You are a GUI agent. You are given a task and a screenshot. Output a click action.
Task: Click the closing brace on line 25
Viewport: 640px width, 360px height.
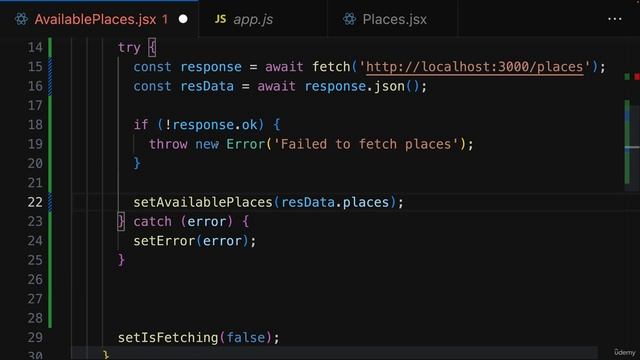pyautogui.click(x=121, y=260)
